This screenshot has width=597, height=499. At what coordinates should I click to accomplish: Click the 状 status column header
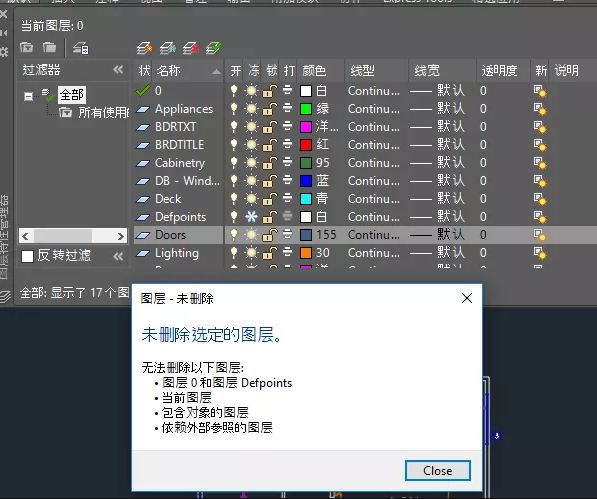point(143,70)
